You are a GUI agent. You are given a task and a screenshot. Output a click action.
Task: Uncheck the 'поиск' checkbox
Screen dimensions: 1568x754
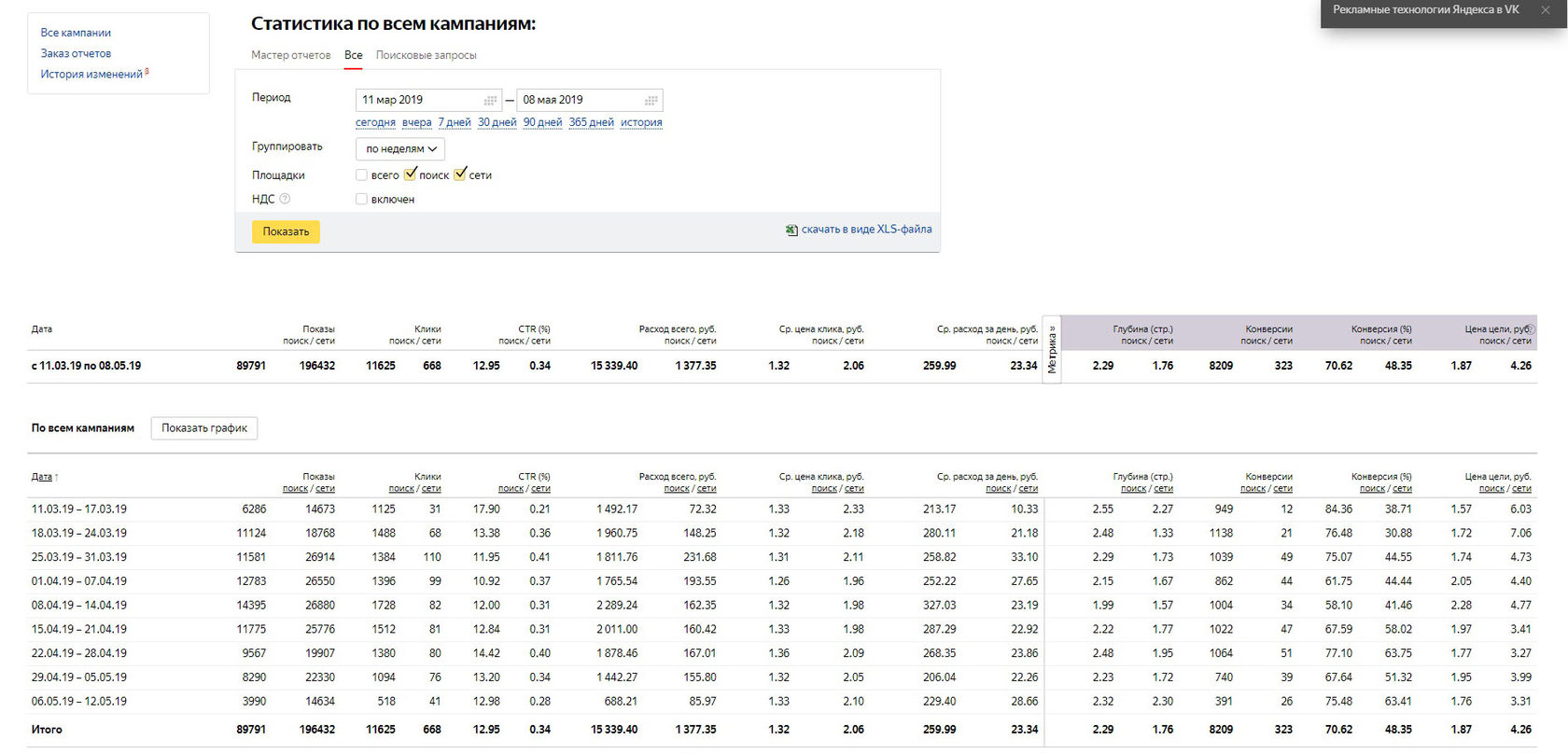[x=411, y=175]
